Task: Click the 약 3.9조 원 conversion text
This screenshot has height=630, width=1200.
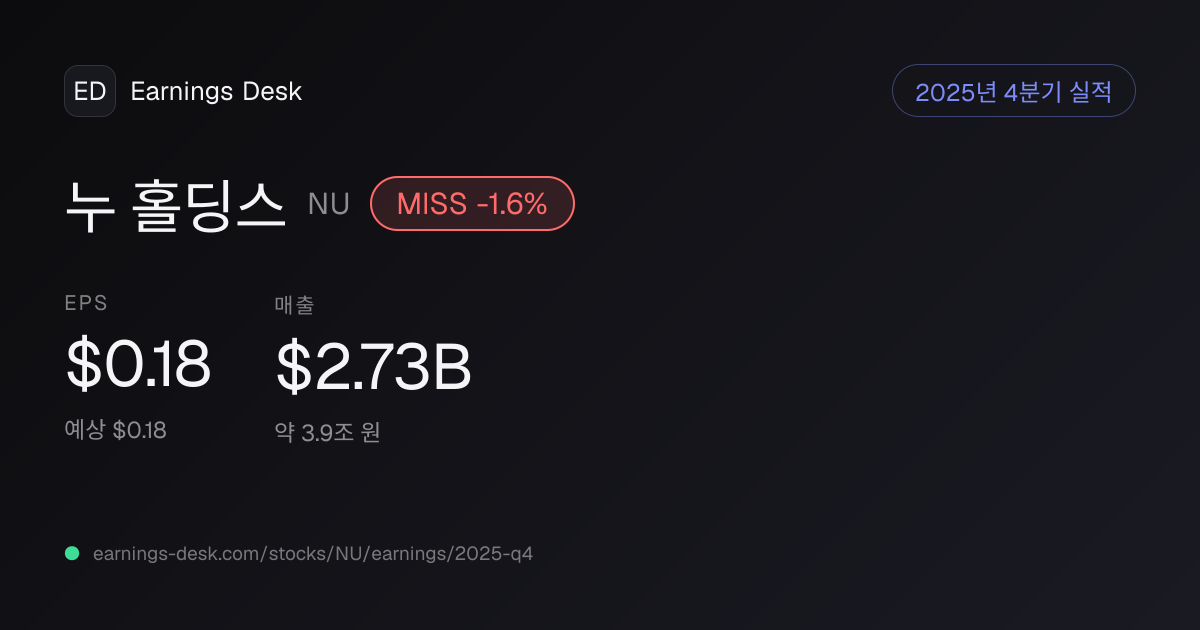Action: pos(327,432)
